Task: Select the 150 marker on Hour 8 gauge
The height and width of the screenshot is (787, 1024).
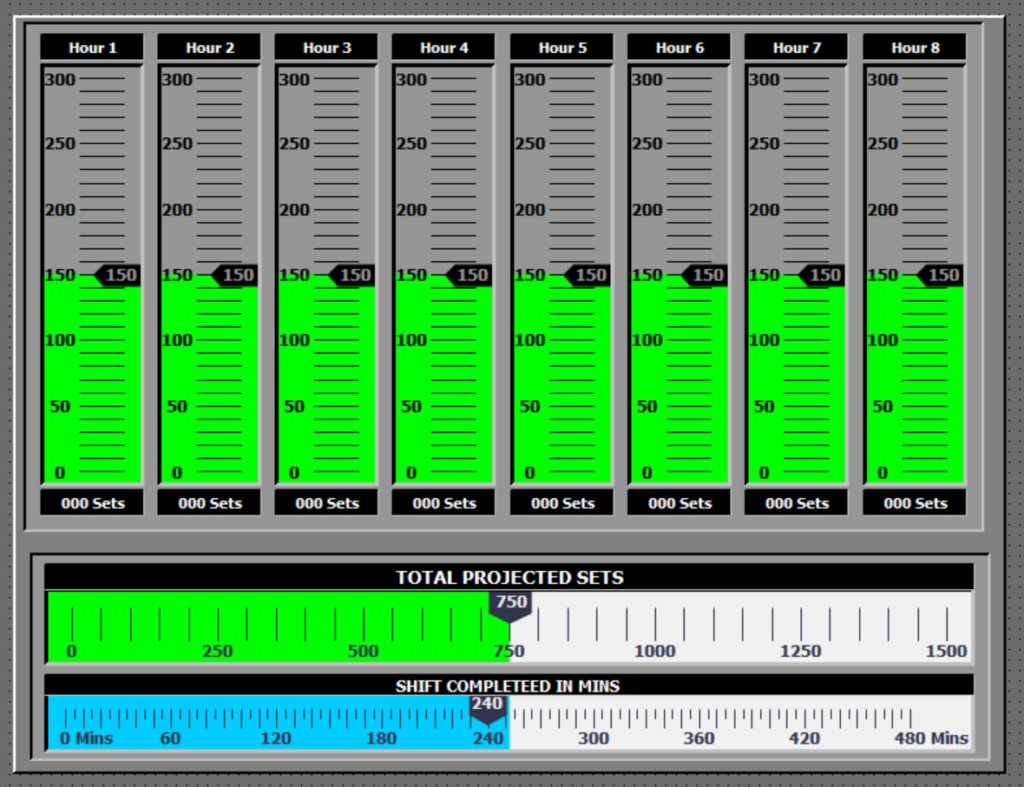Action: pyautogui.click(x=939, y=275)
